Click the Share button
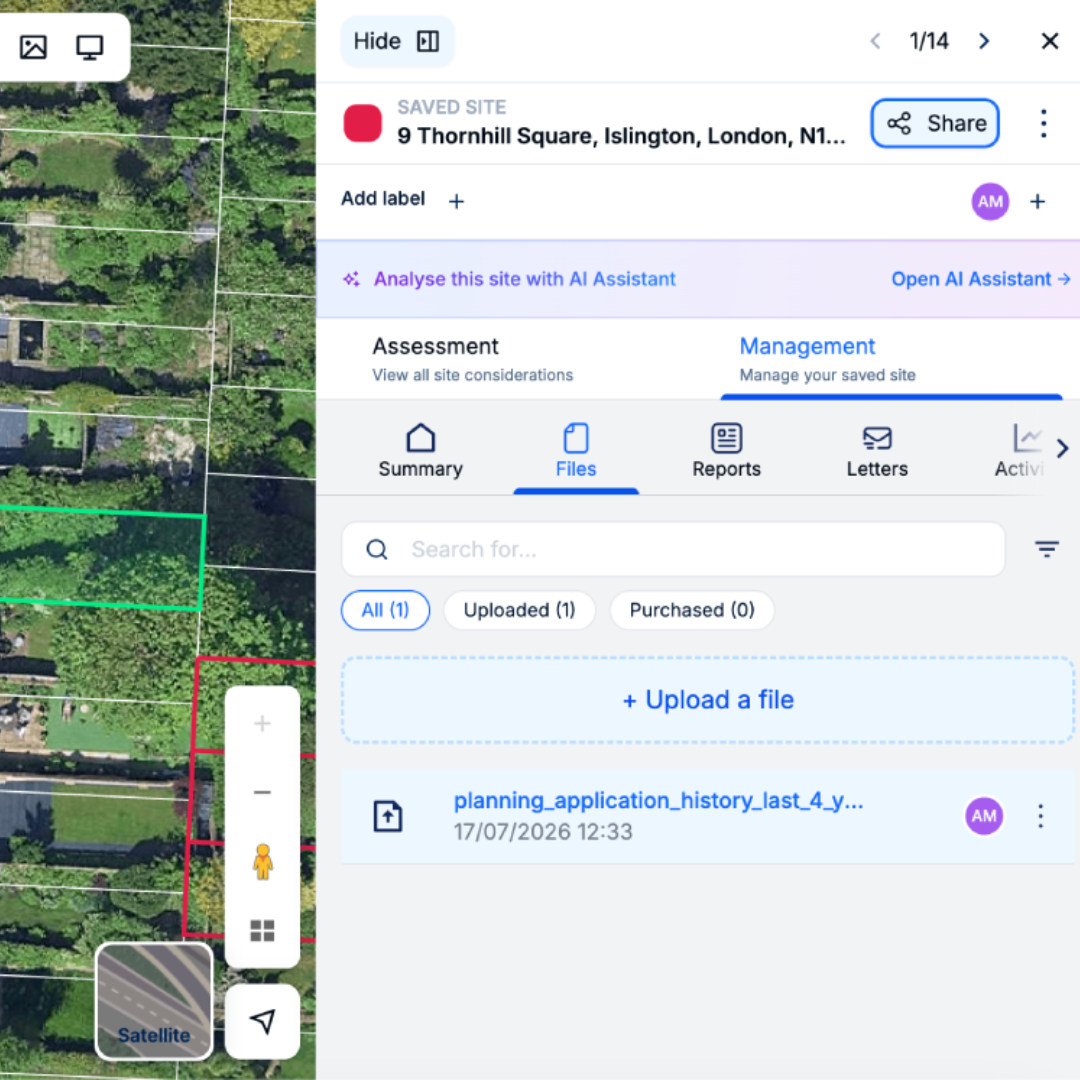This screenshot has height=1080, width=1080. (x=935, y=123)
